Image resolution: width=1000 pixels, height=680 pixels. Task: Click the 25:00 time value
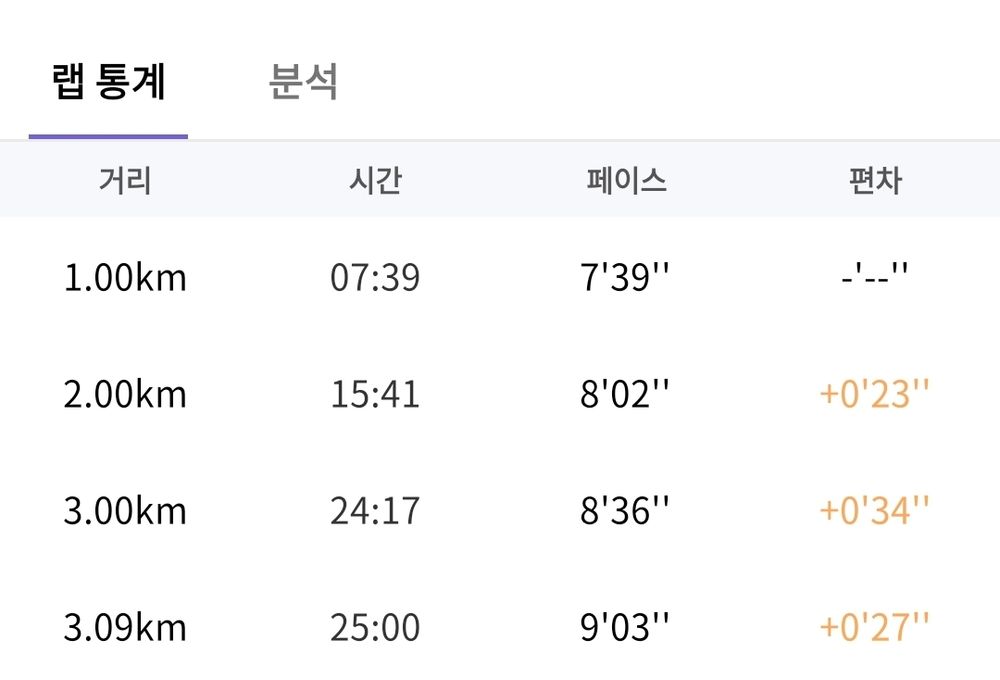point(375,626)
